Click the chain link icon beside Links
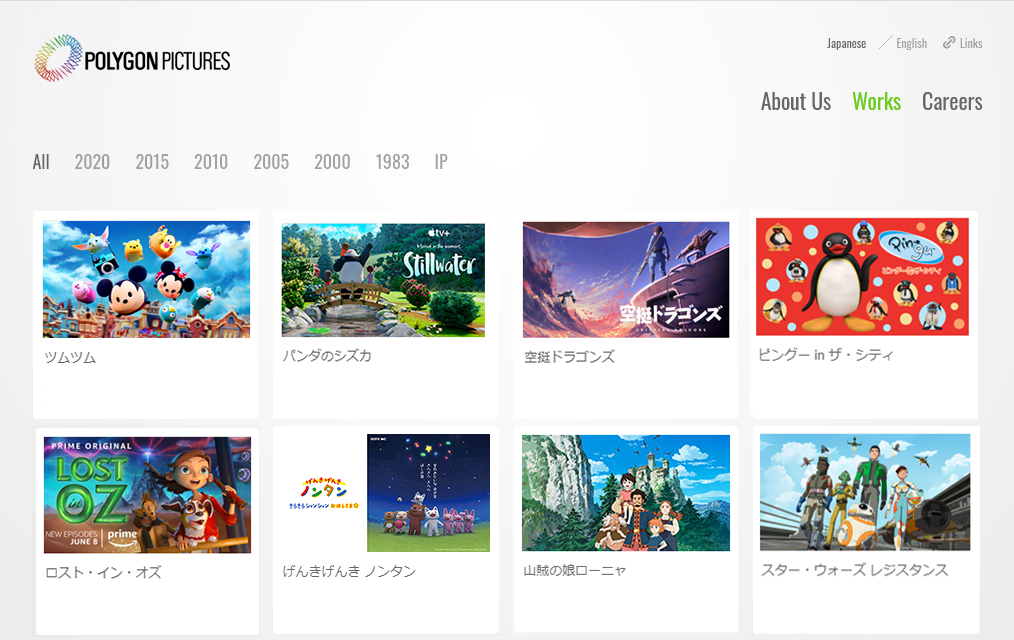This screenshot has width=1014, height=640. pos(949,43)
